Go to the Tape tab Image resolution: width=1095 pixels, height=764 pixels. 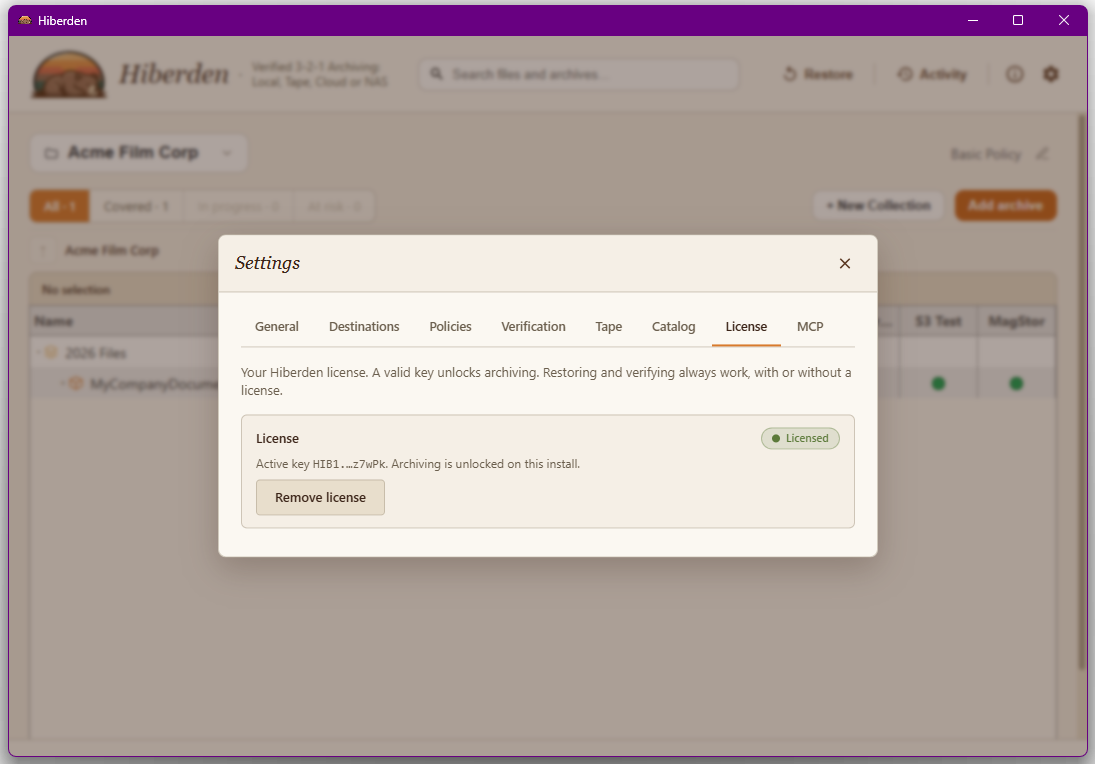(608, 326)
